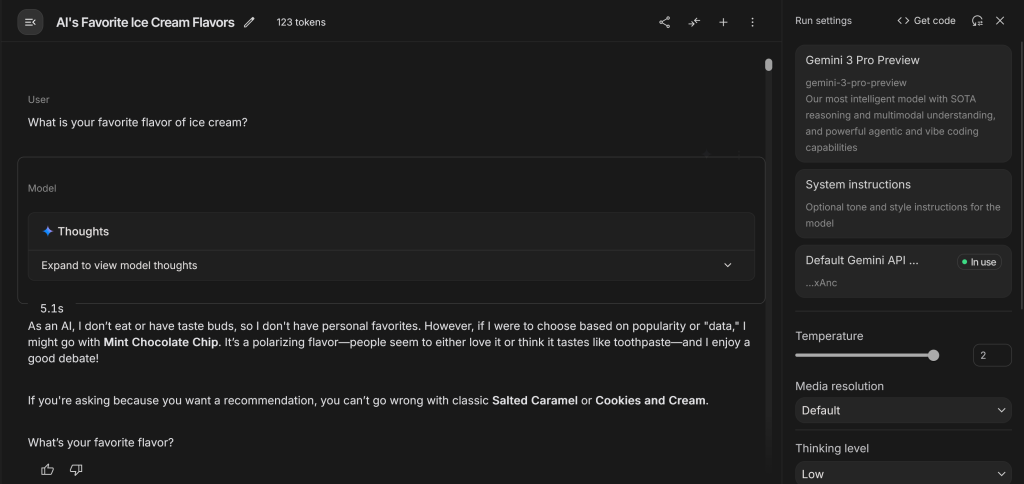Click the pencil icon to rename the chat title
Image resolution: width=1024 pixels, height=484 pixels.
(249, 22)
